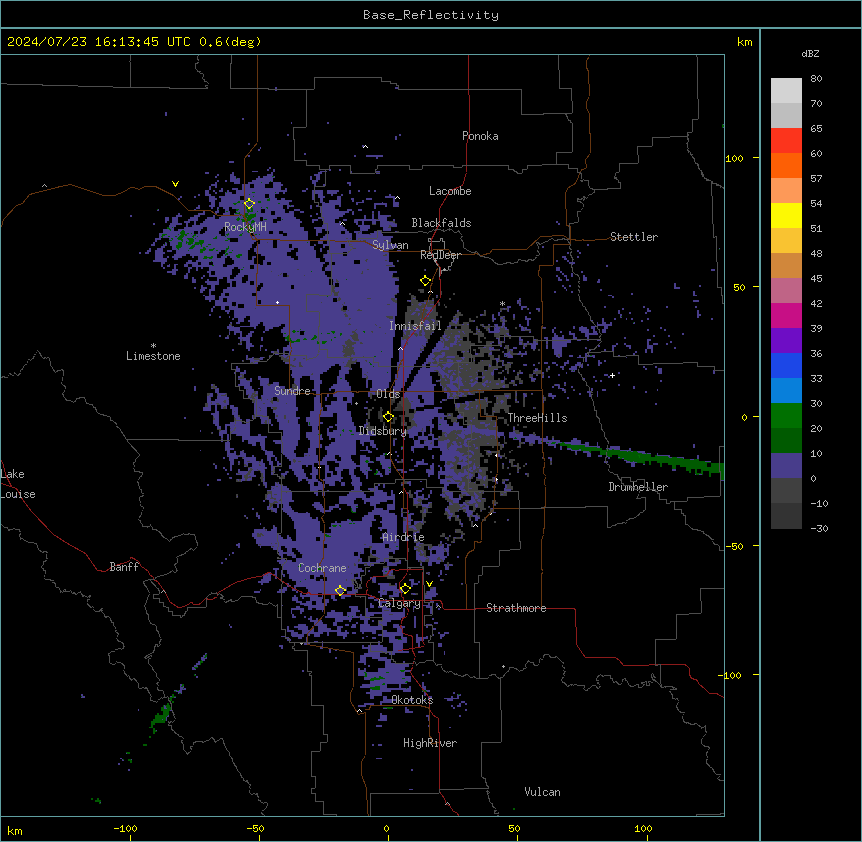862x842 pixels.
Task: Click the Limestone label
Action: 153,356
